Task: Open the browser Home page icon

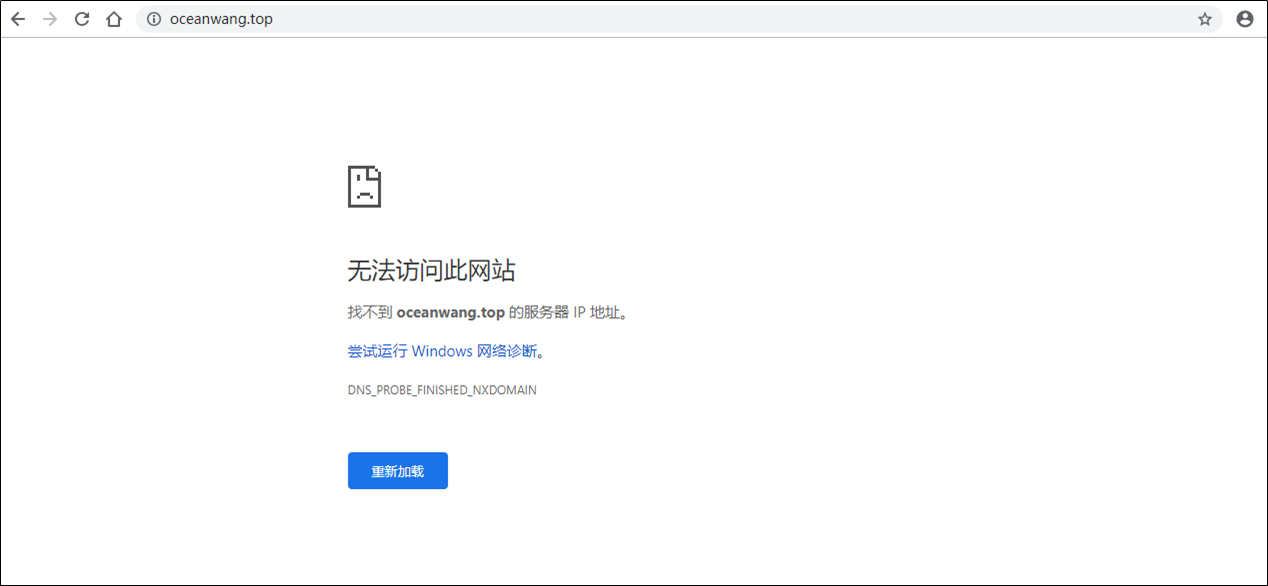Action: (114, 18)
